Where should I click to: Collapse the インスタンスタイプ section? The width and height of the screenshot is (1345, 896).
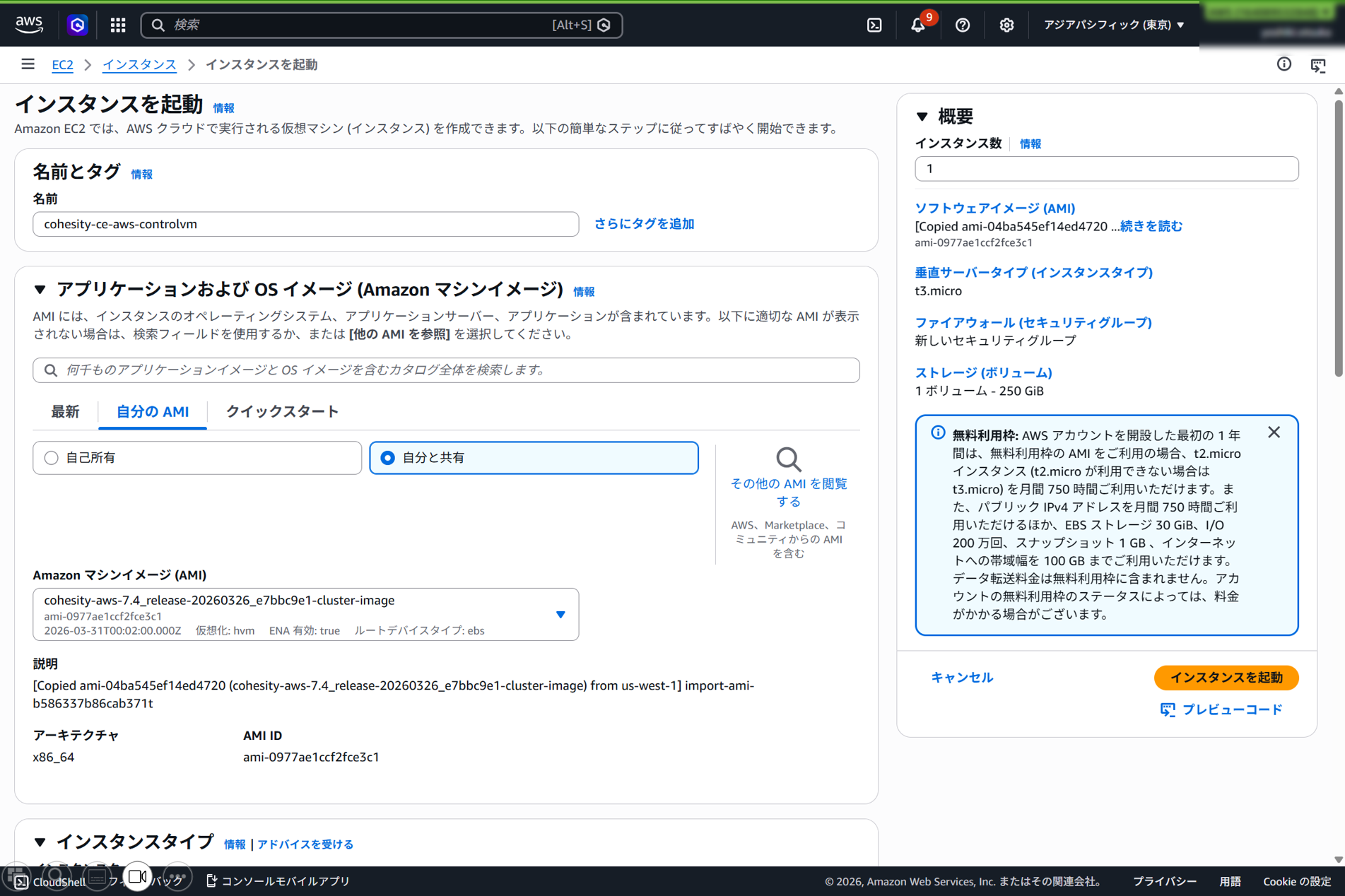(x=40, y=842)
